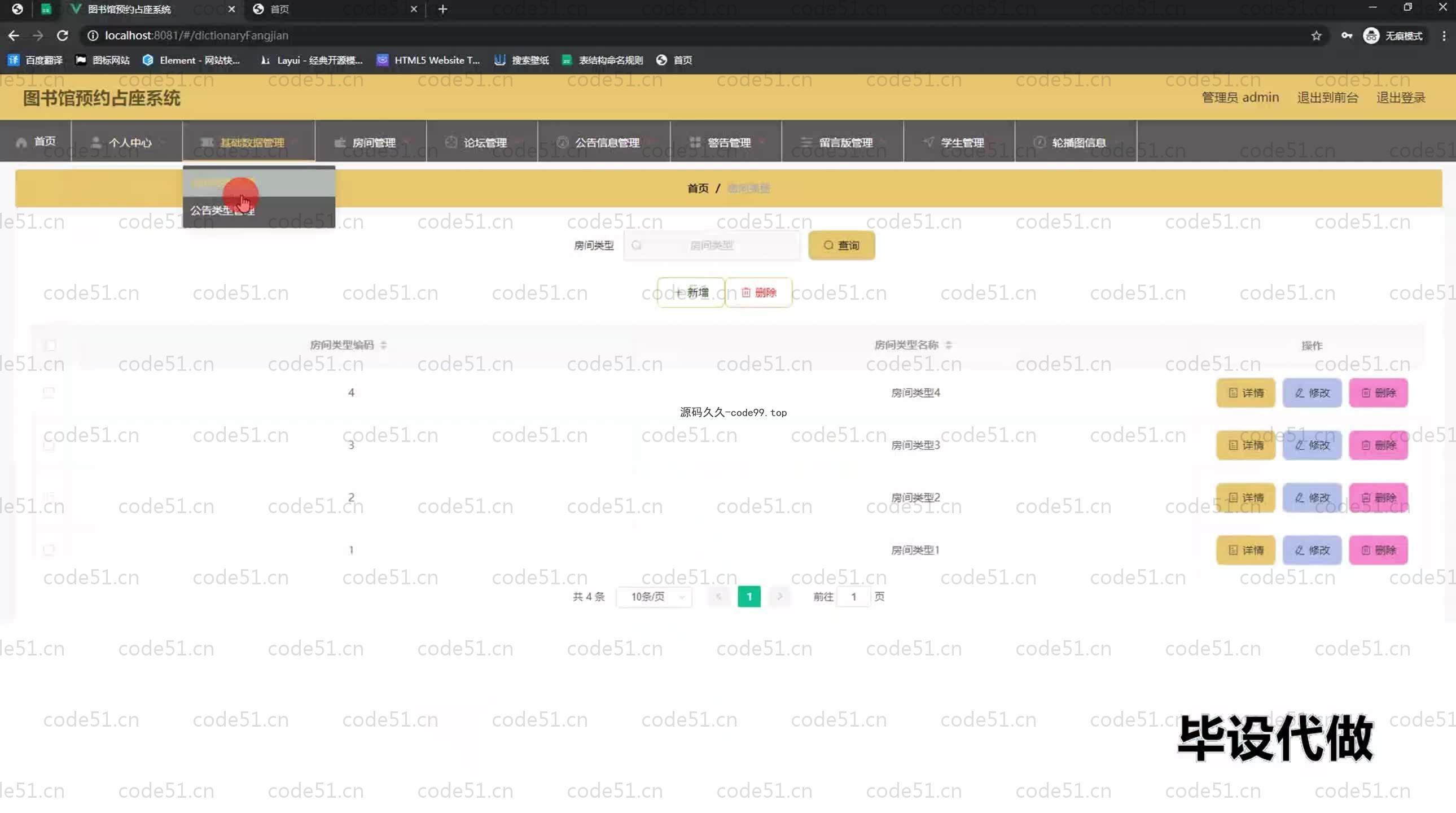Close the 图书馆预约占座系统 tab
Screen dimensions: 1456x813
(232, 9)
